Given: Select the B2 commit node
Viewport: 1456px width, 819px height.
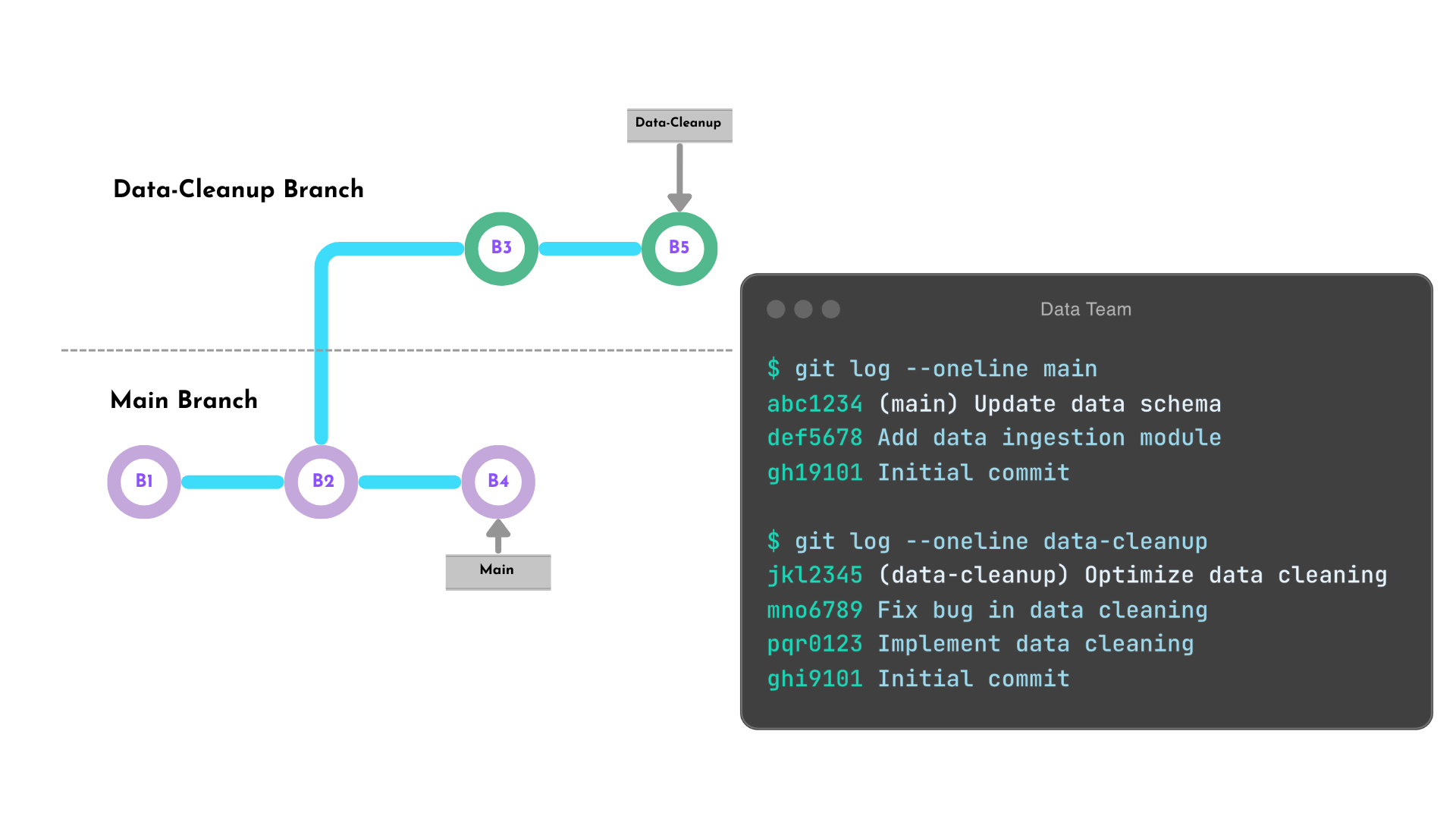Looking at the screenshot, I should (322, 482).
